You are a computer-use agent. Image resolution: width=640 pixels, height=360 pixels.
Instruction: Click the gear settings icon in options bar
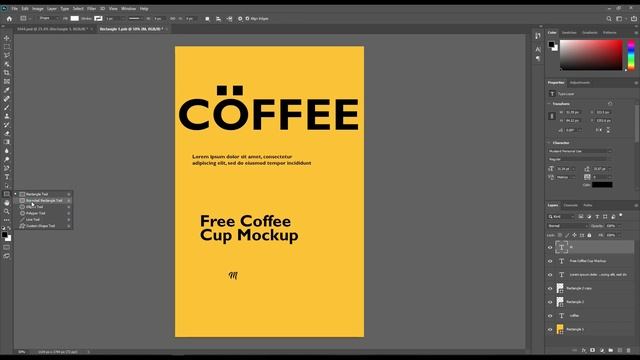(x=240, y=19)
